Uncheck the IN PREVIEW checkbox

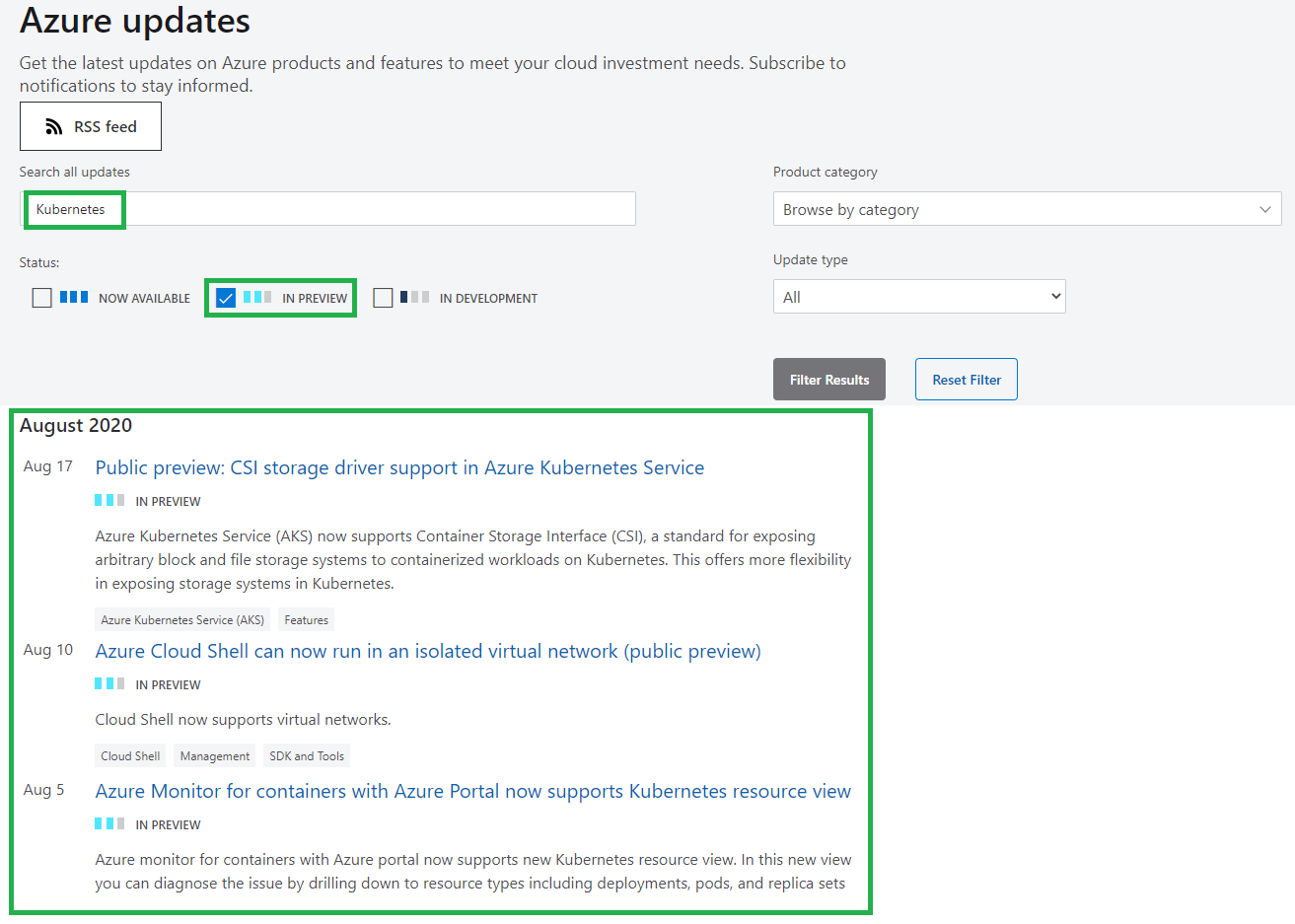pyautogui.click(x=227, y=297)
